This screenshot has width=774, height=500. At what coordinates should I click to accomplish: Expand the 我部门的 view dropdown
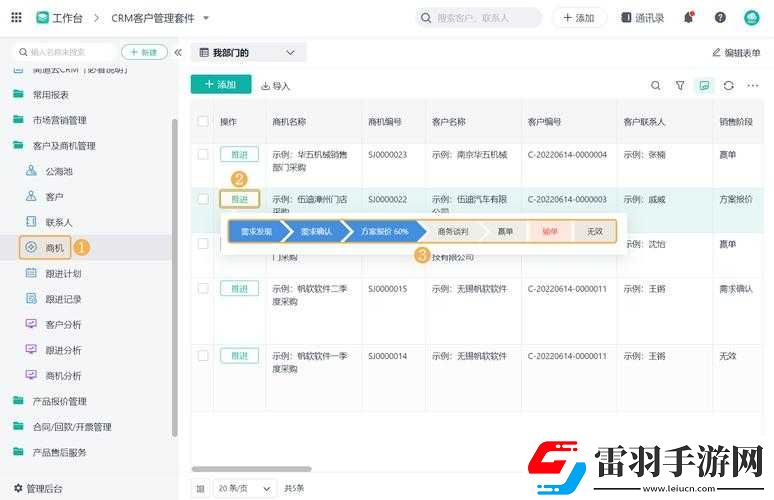tap(290, 53)
